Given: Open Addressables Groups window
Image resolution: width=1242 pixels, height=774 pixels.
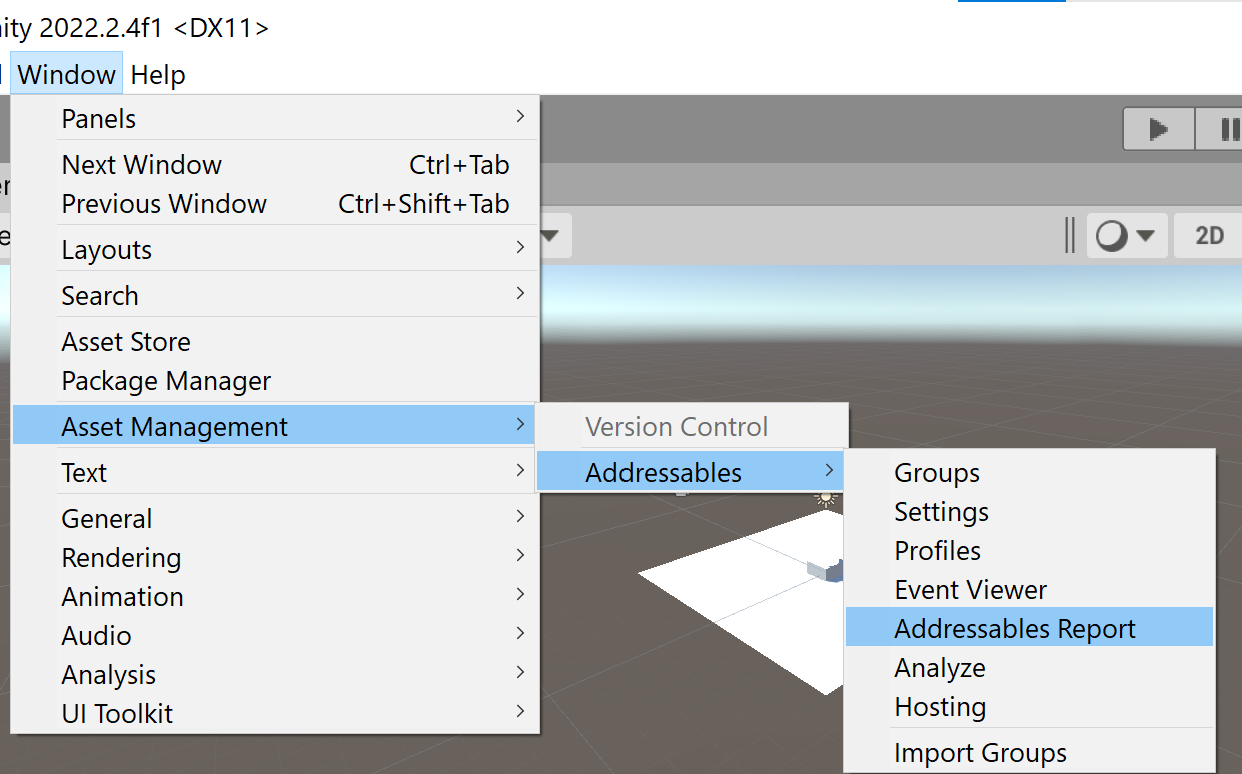Looking at the screenshot, I should tap(937, 473).
